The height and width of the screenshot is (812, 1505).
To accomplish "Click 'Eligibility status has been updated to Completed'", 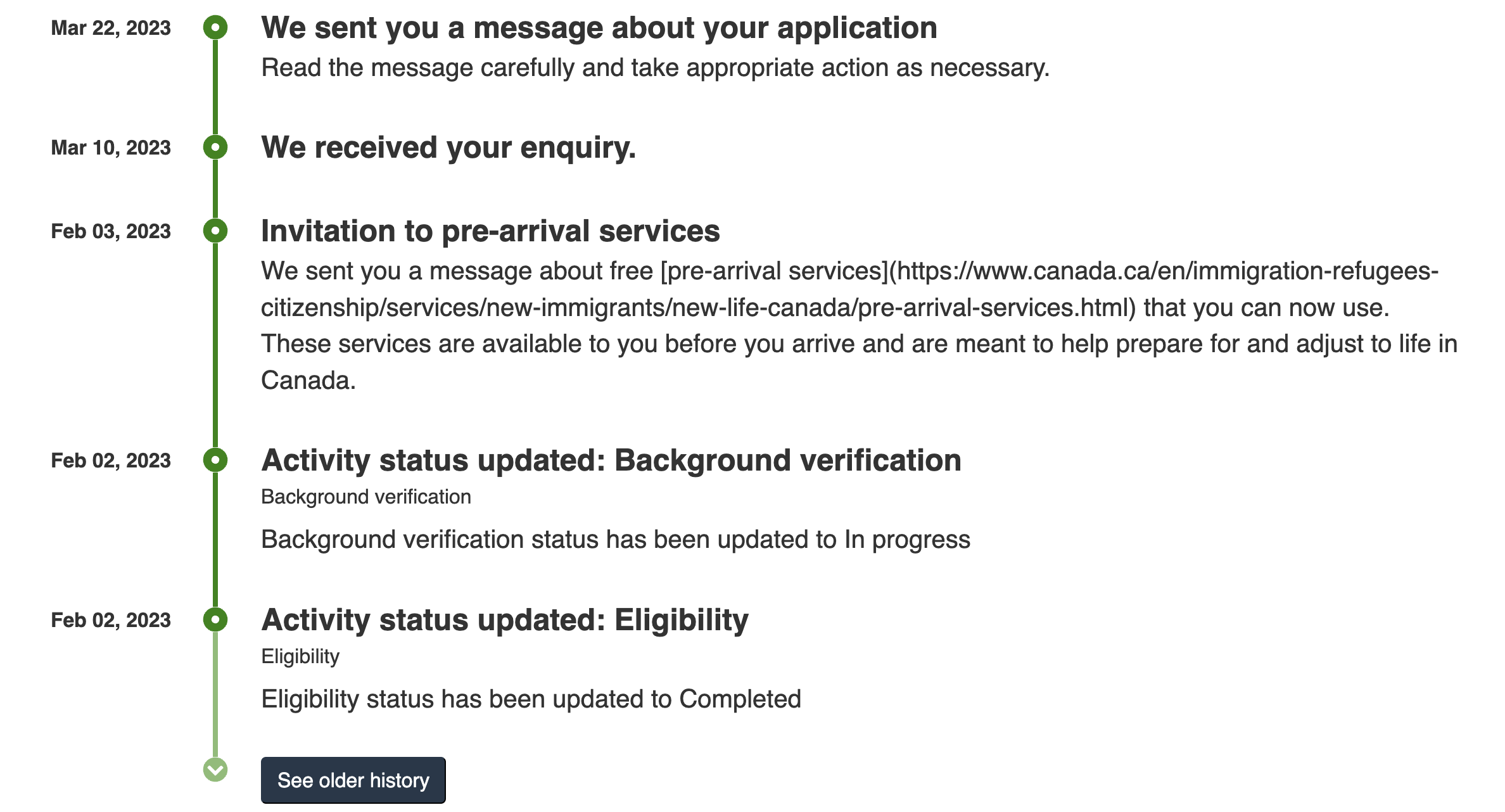I will [x=531, y=699].
